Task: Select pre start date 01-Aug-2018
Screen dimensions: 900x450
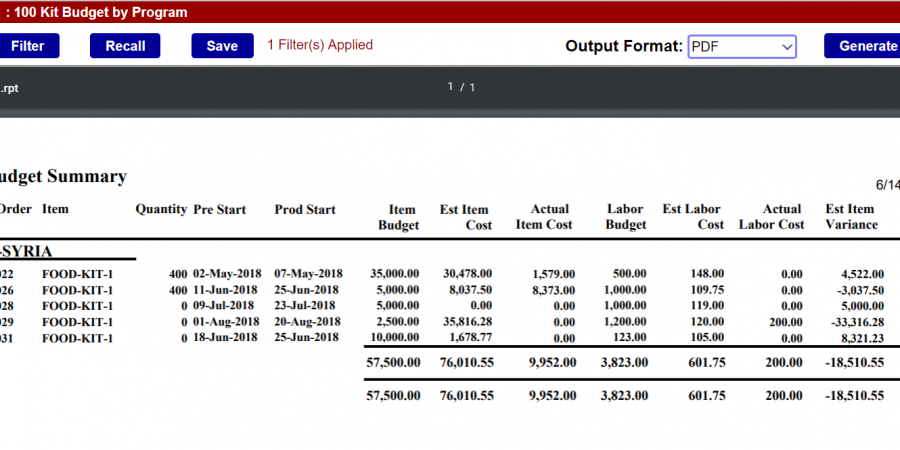Action: (x=226, y=321)
